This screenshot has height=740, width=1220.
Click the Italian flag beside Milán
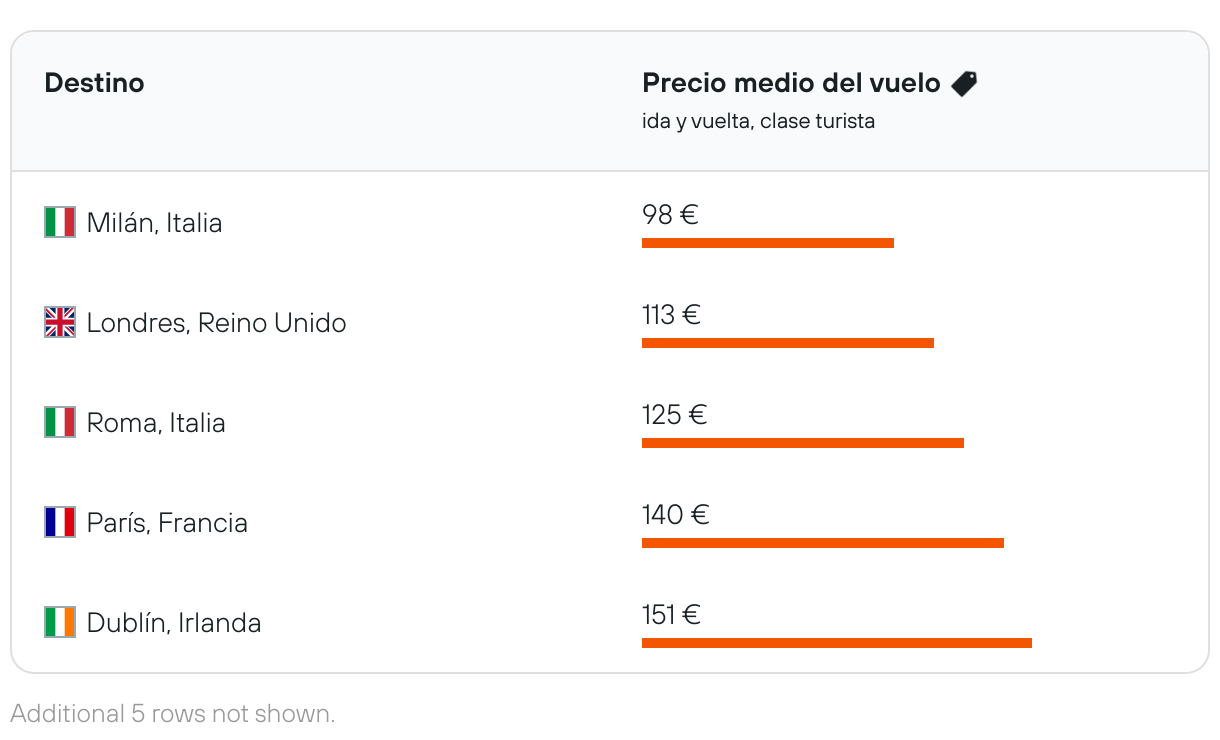click(60, 222)
